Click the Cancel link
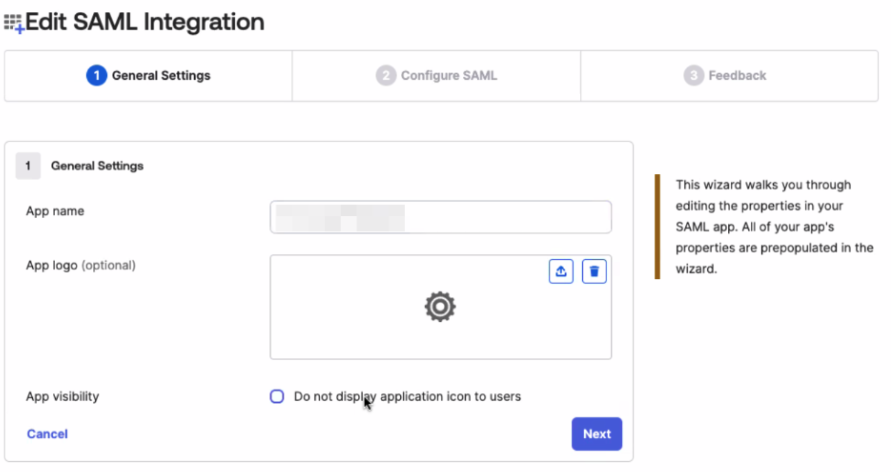 pyautogui.click(x=47, y=434)
